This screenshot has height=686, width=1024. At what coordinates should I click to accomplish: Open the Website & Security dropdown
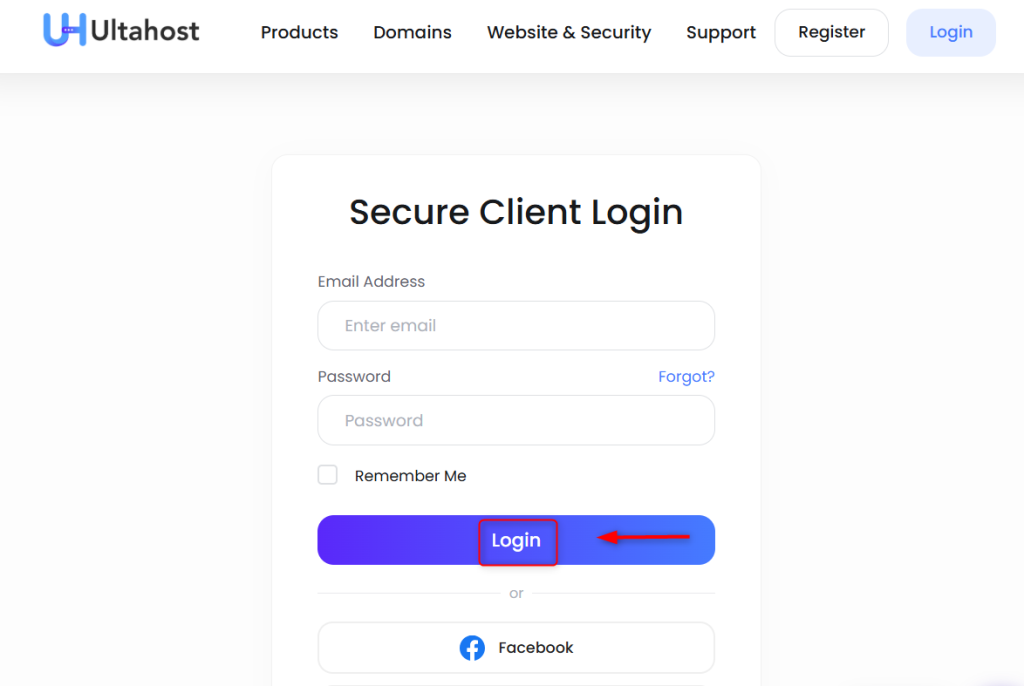point(568,32)
